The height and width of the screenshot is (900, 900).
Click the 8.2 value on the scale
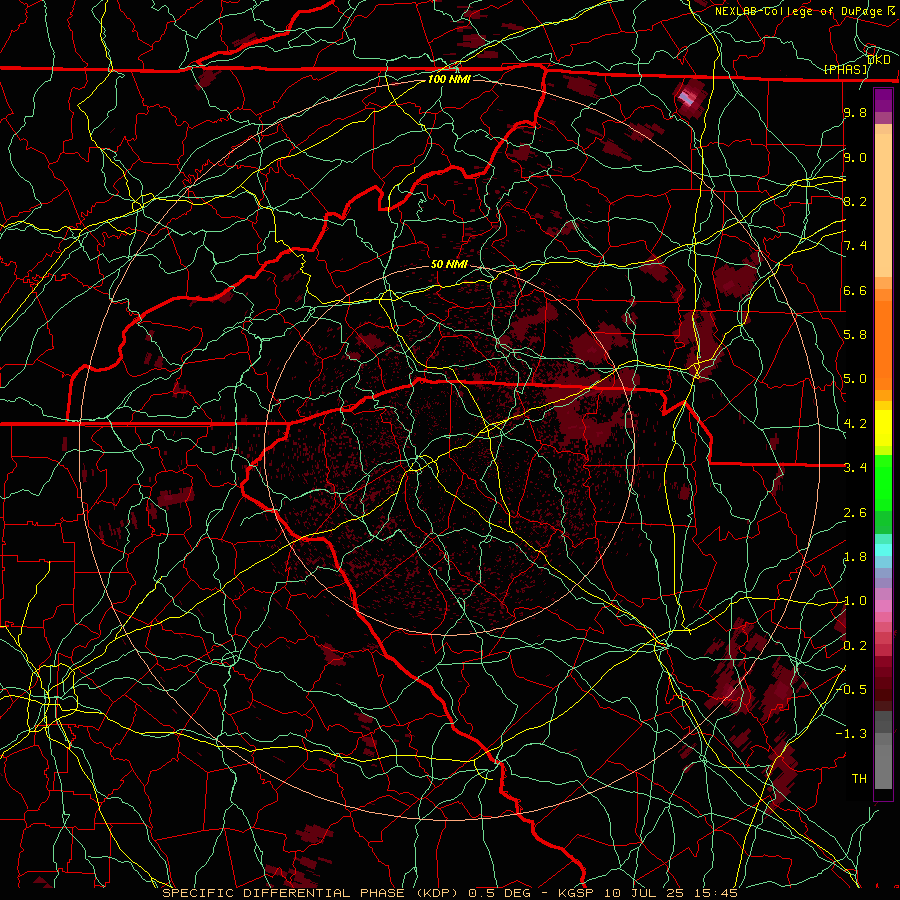855,201
